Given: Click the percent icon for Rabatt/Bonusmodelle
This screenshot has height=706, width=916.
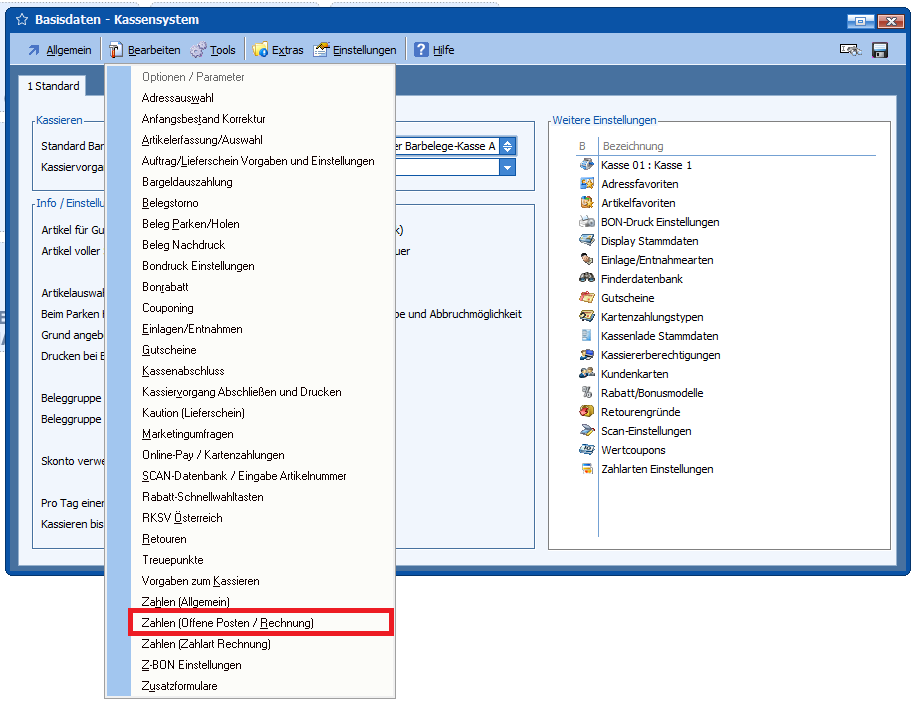Looking at the screenshot, I should [x=587, y=393].
